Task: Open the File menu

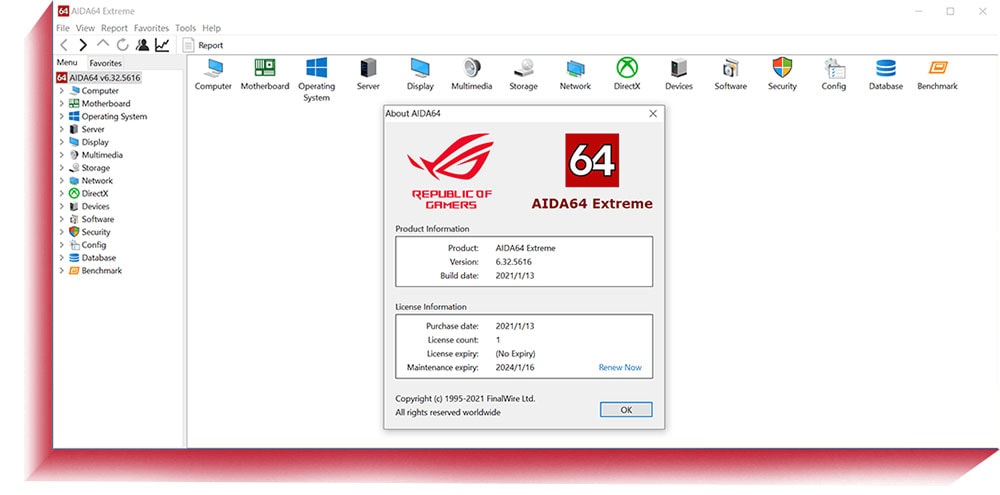Action: [x=62, y=28]
